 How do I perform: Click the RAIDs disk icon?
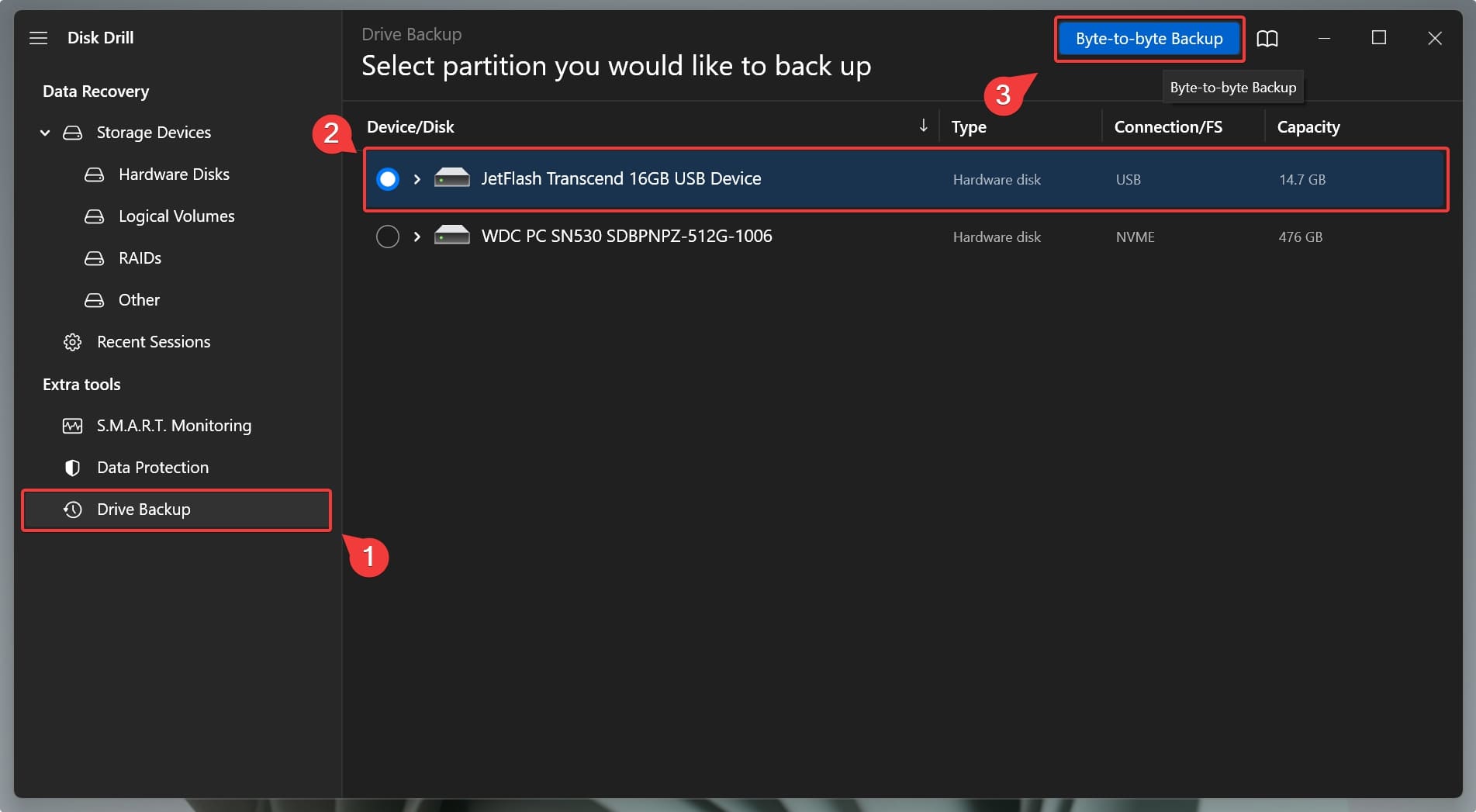(94, 258)
